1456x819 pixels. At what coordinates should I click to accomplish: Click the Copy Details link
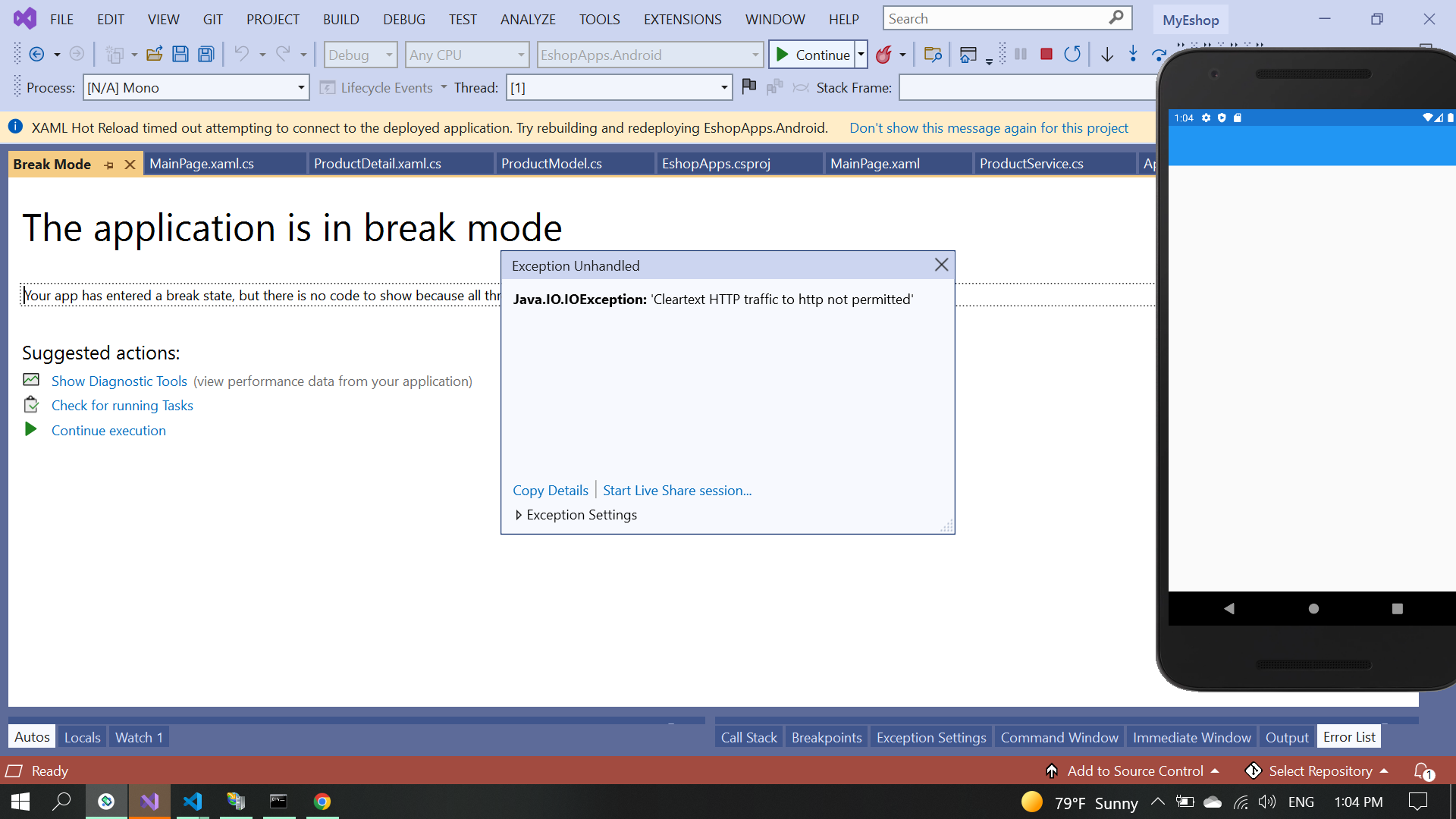pos(550,491)
